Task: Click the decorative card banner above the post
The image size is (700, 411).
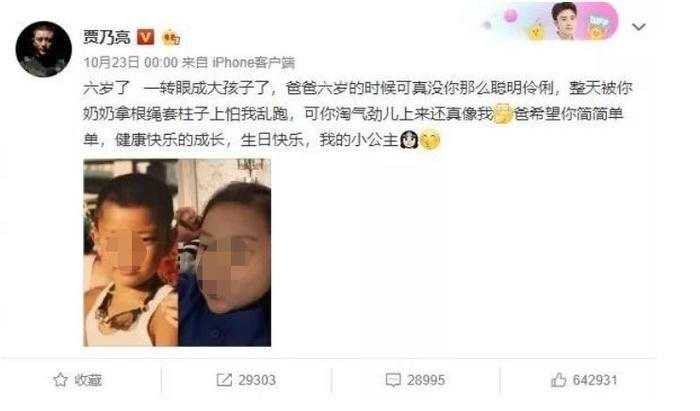Action: coord(550,22)
